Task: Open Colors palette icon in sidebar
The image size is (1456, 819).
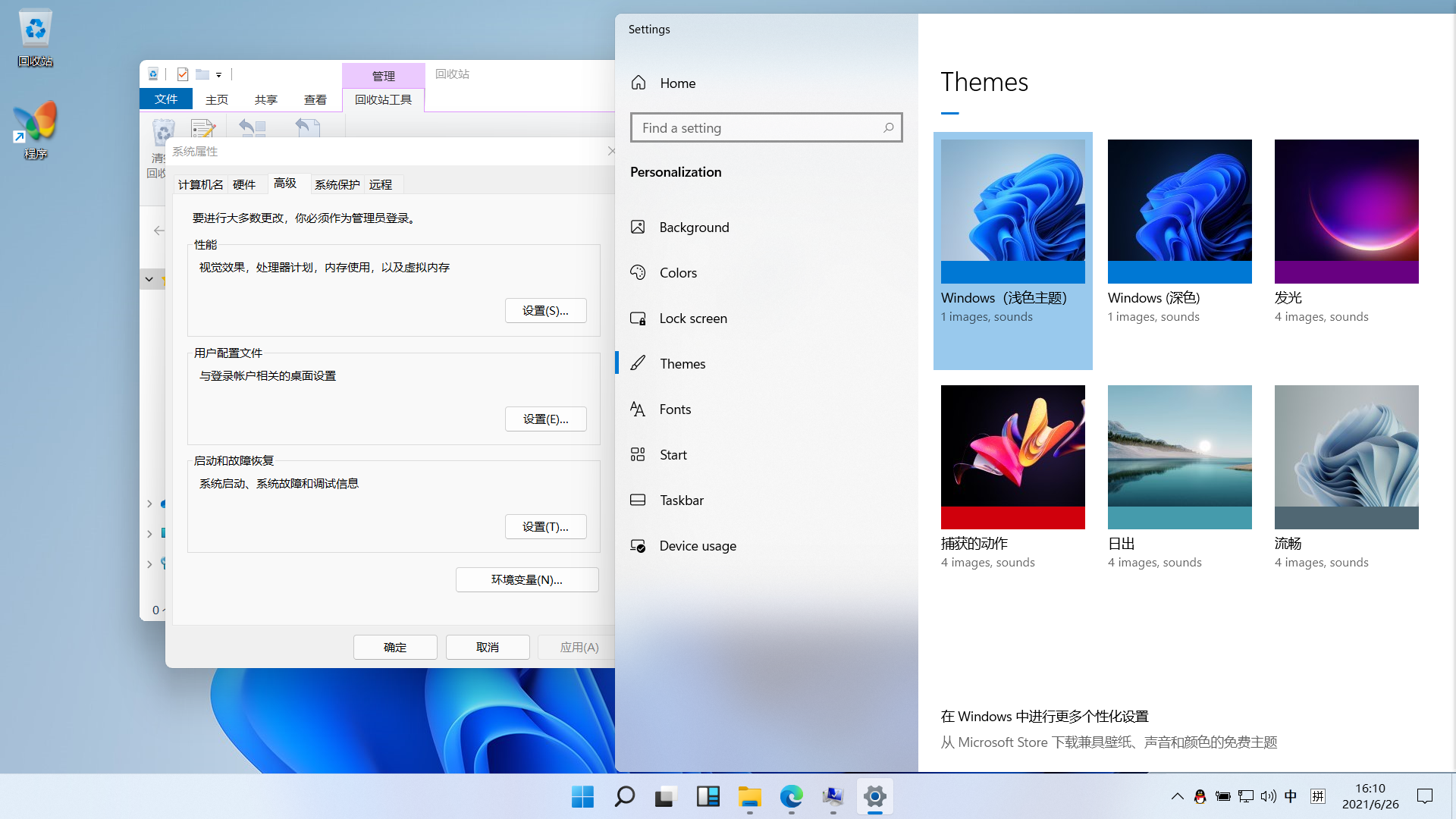Action: pos(638,272)
